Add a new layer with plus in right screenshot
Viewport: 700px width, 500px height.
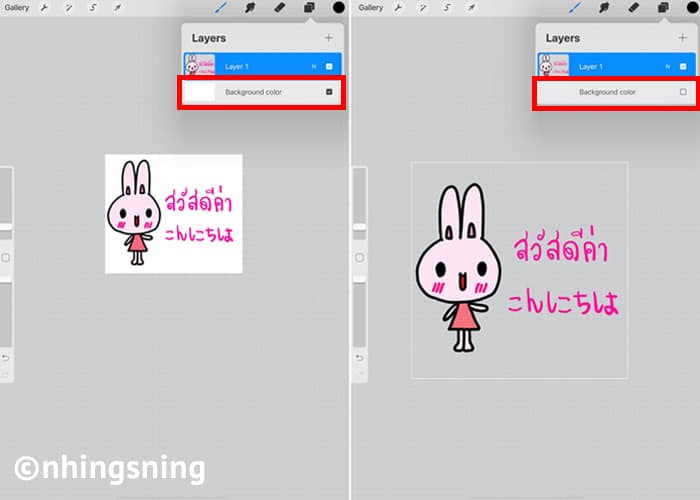tap(683, 38)
